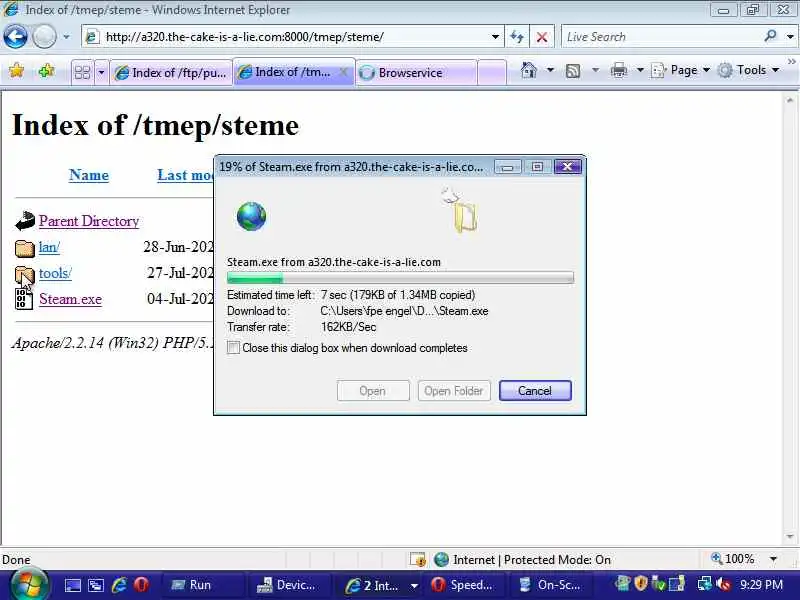The width and height of the screenshot is (800, 600).
Task: Minimize the download dialog window
Action: (507, 167)
